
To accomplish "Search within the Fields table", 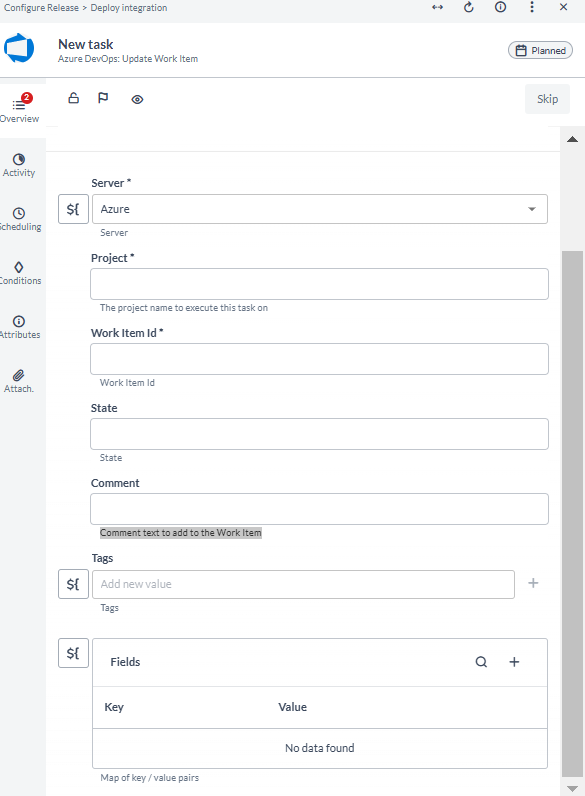I will [481, 662].
